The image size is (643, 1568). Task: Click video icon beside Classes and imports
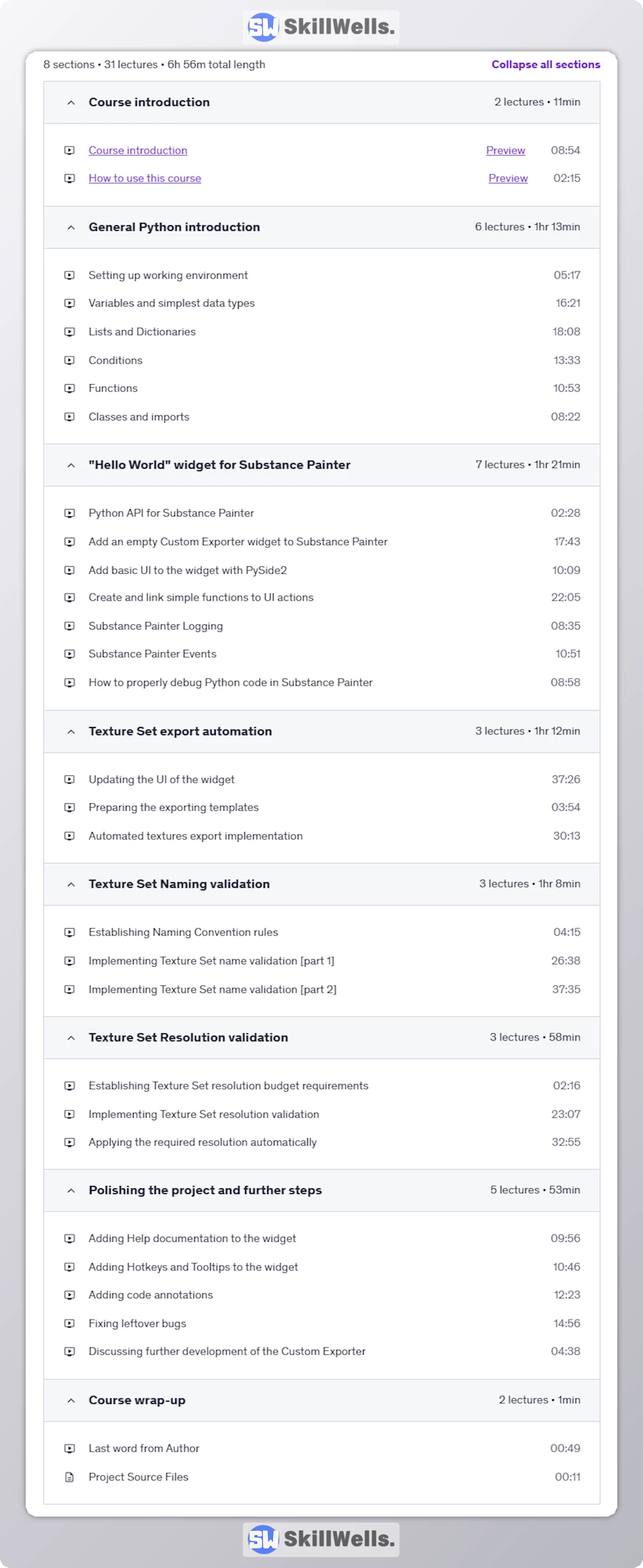69,417
